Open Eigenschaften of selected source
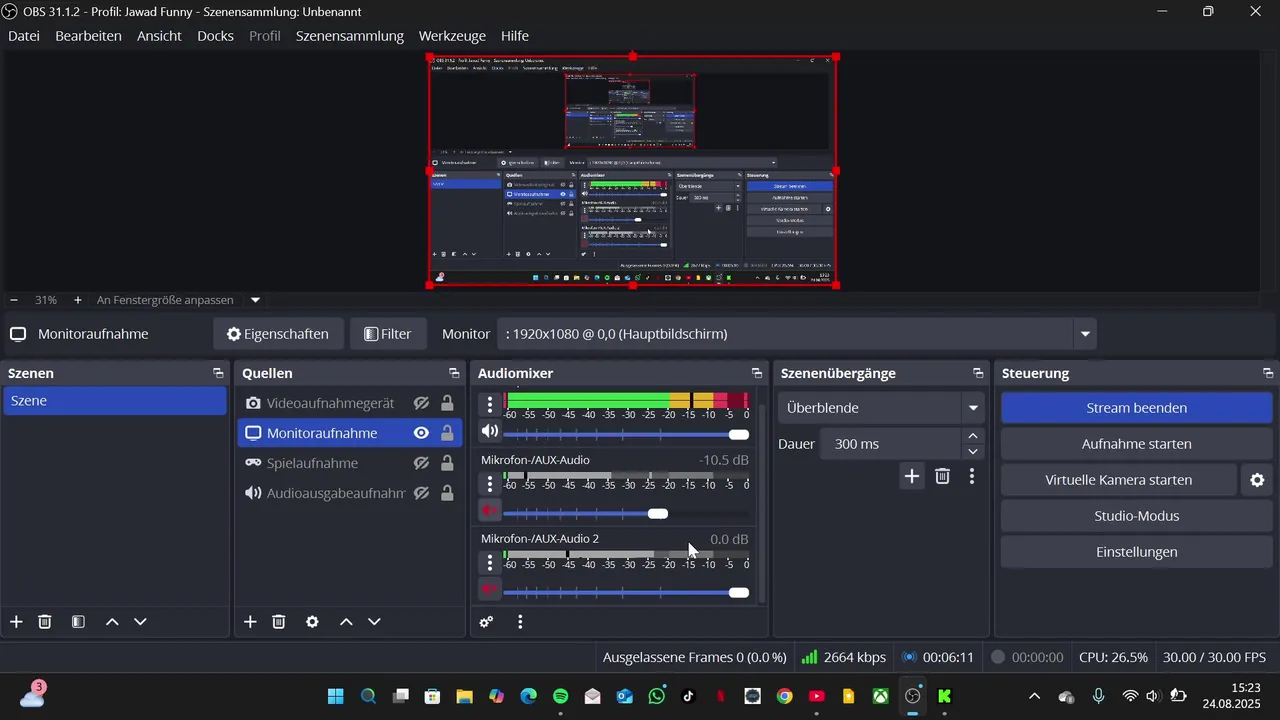 click(278, 334)
